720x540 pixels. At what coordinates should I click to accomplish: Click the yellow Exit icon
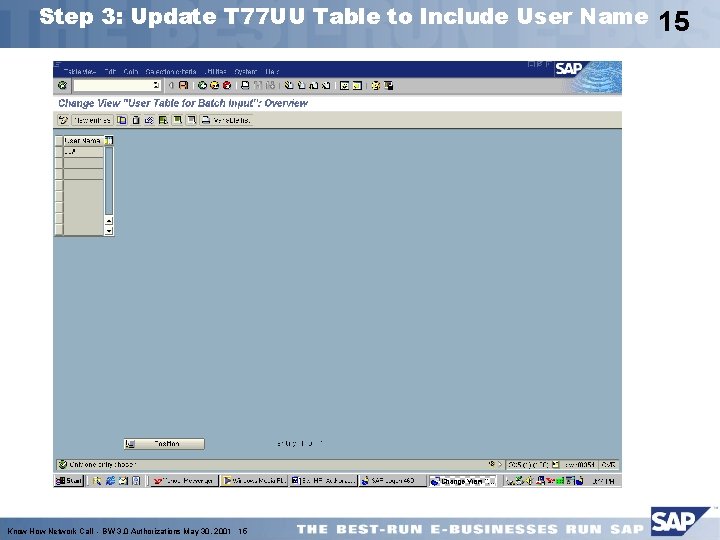214,85
